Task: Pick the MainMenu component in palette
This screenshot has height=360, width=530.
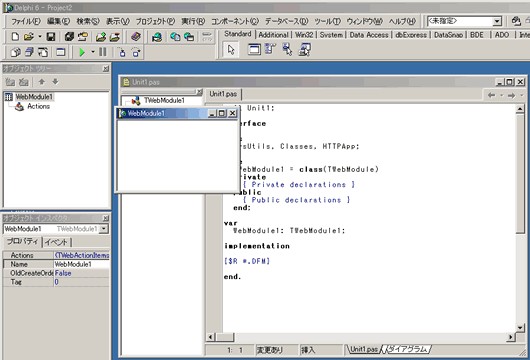Action: click(270, 50)
